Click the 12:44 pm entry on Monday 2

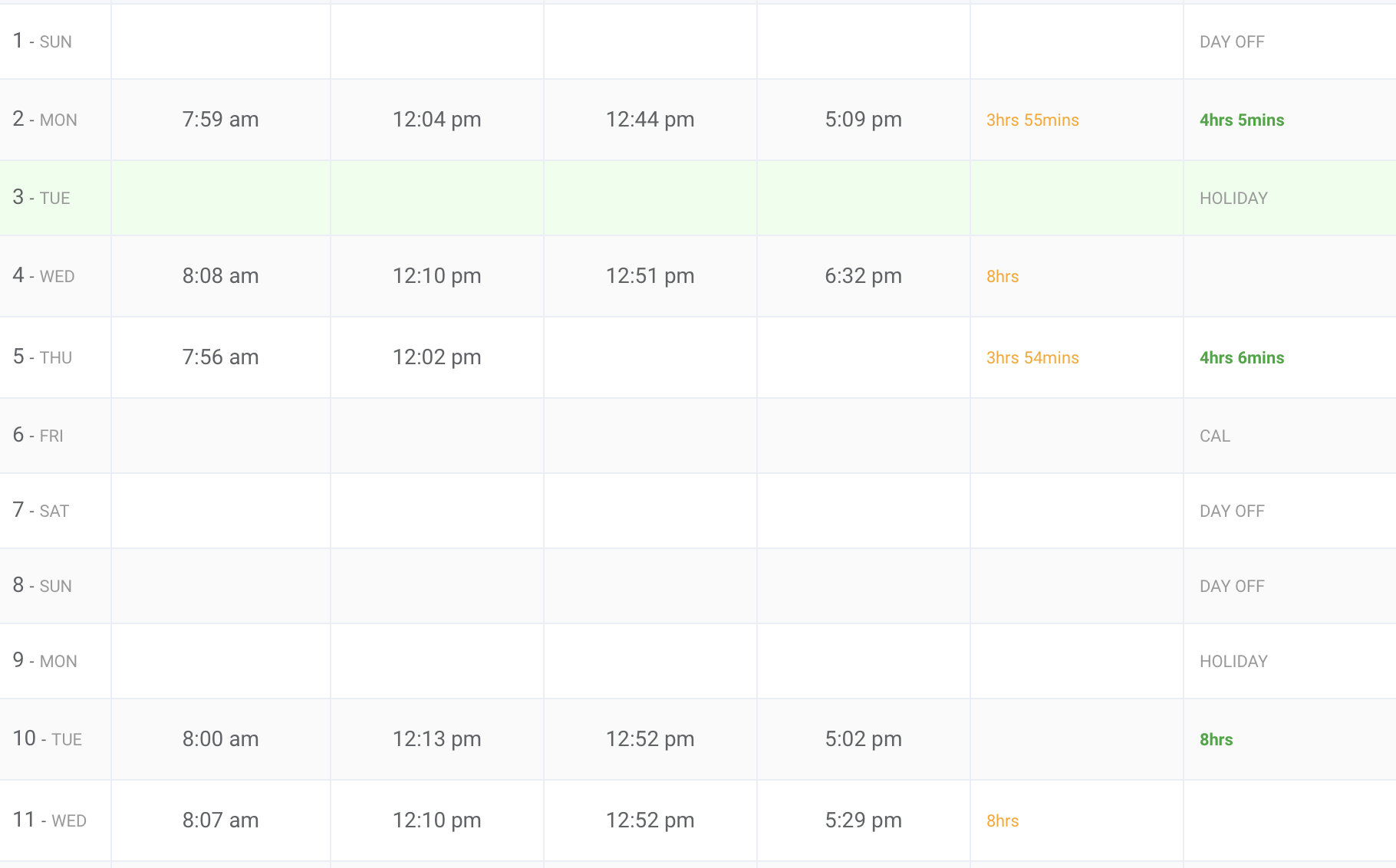[650, 120]
